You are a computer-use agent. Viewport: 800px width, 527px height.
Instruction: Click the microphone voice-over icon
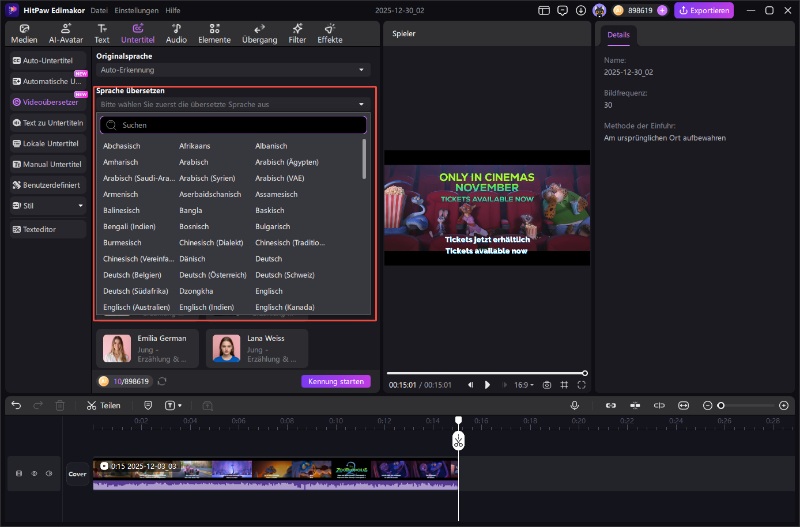click(575, 405)
